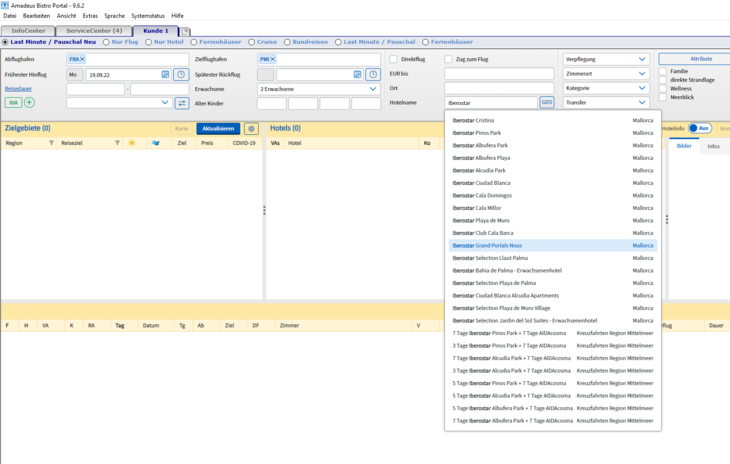Tick the Wellness attribute checkbox
The width and height of the screenshot is (730, 464).
[662, 88]
